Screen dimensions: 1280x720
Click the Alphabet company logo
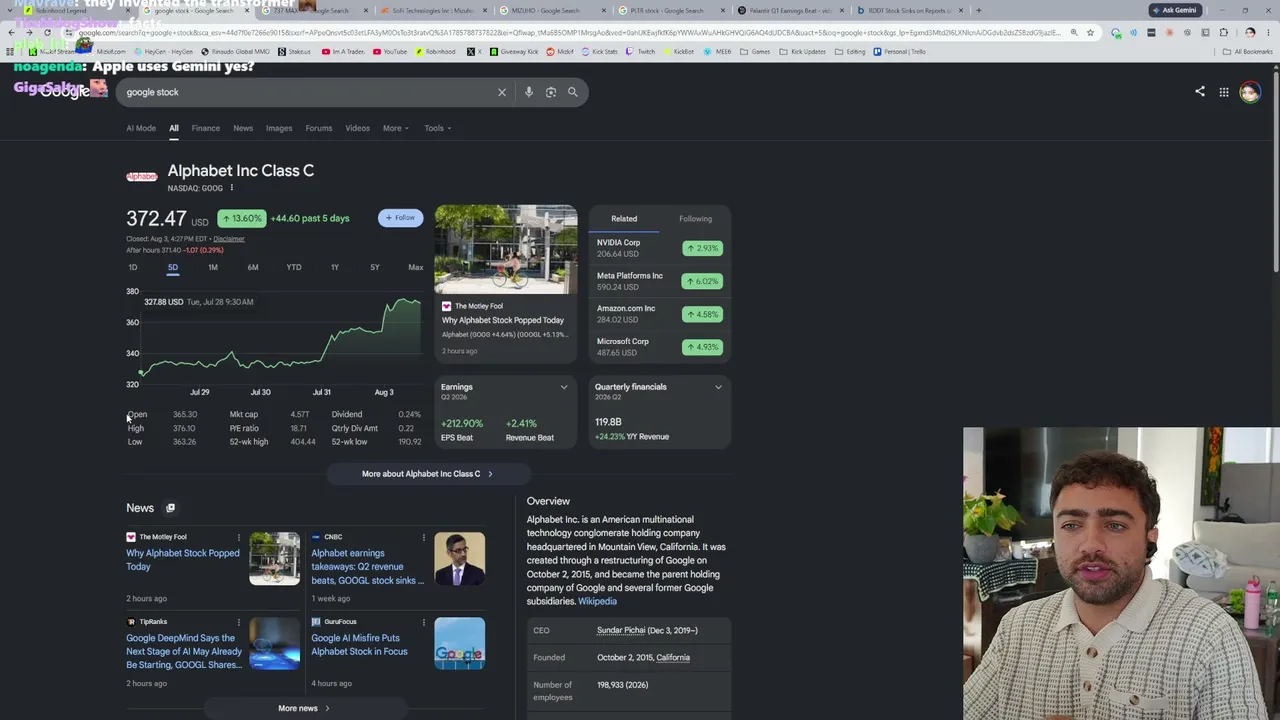point(142,177)
